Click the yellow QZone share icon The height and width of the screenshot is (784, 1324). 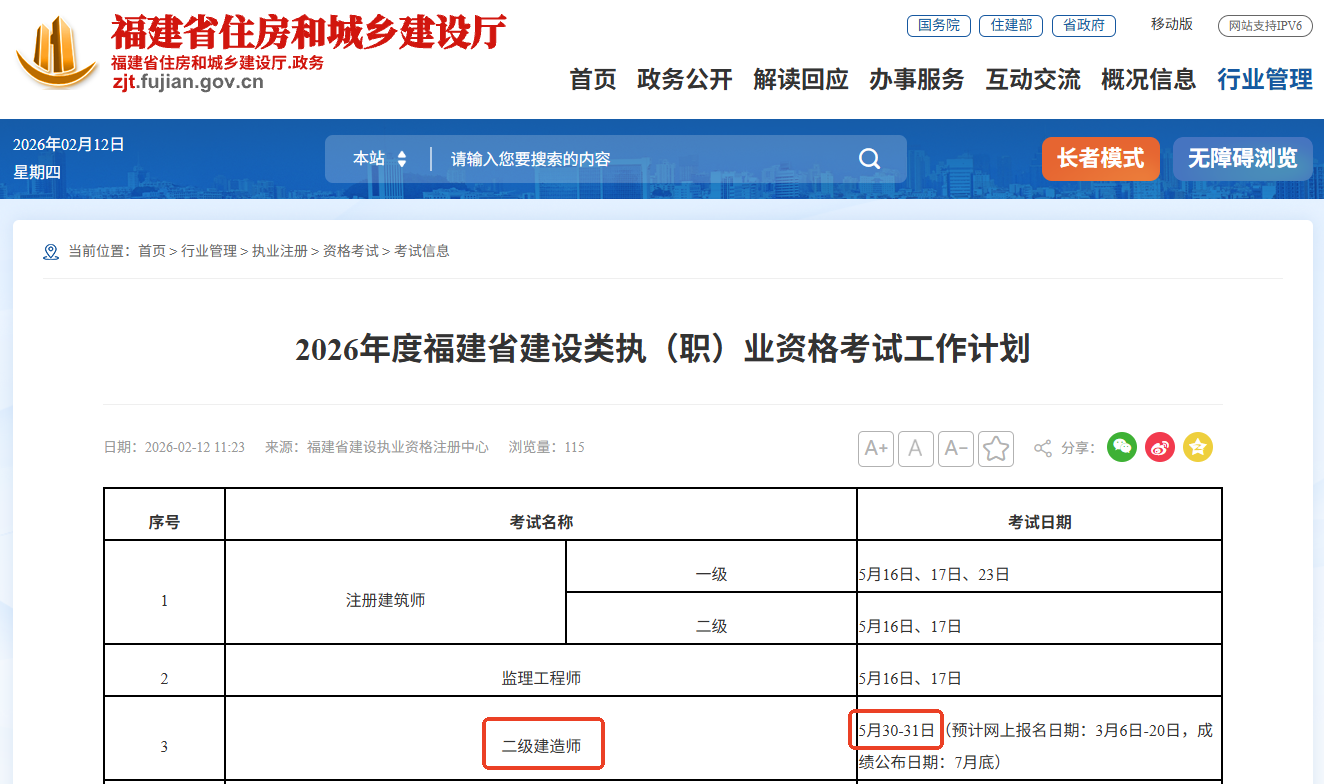1197,447
